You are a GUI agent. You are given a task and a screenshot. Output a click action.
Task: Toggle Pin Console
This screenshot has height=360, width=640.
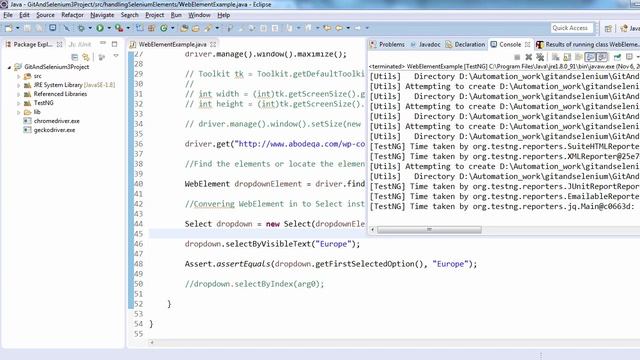tap(617, 57)
